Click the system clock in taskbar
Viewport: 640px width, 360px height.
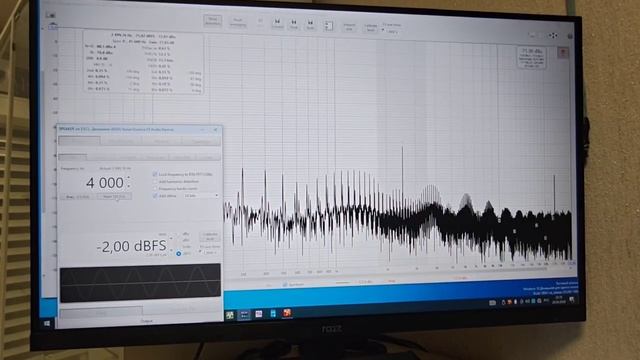pyautogui.click(x=558, y=300)
